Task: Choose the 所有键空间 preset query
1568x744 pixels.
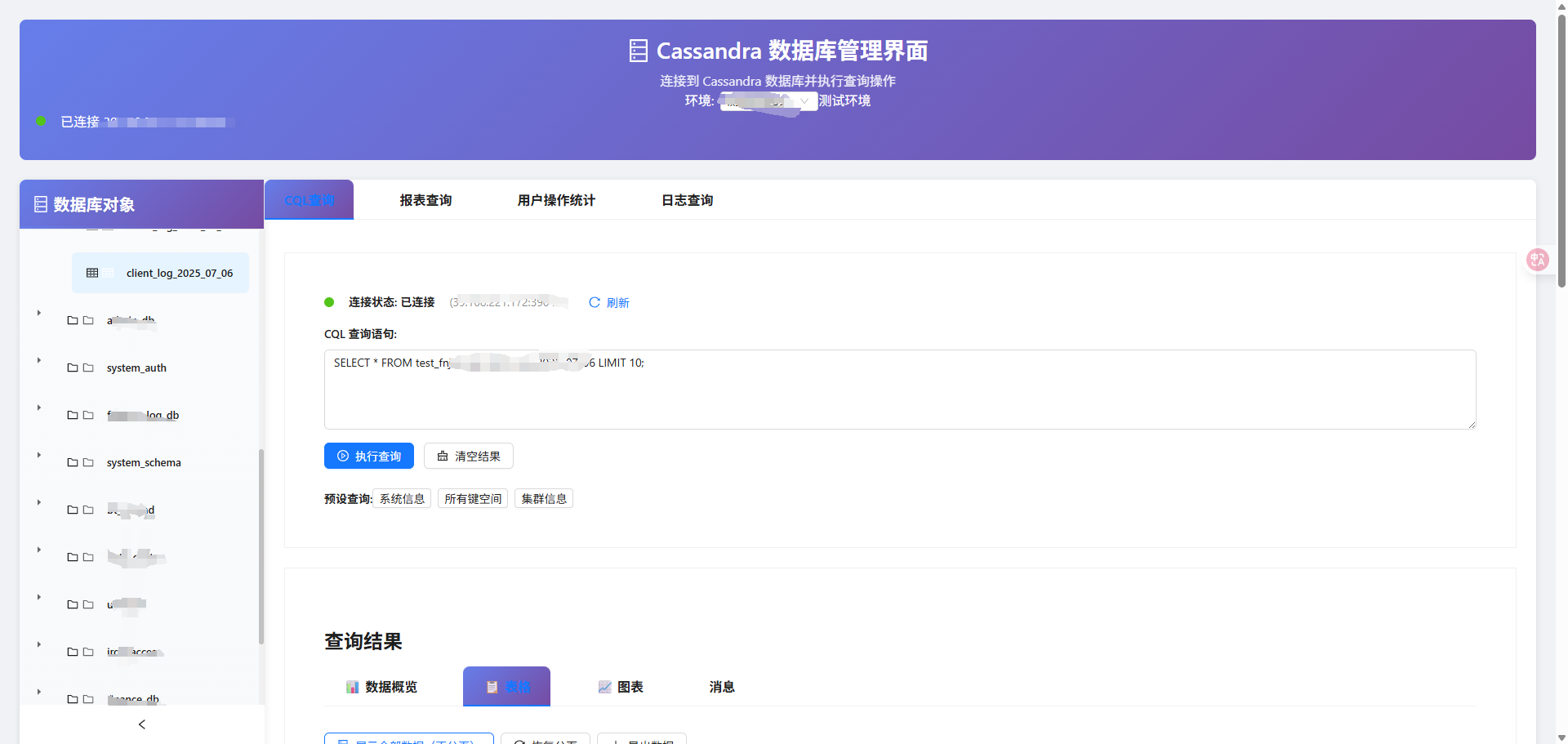Action: pyautogui.click(x=473, y=498)
